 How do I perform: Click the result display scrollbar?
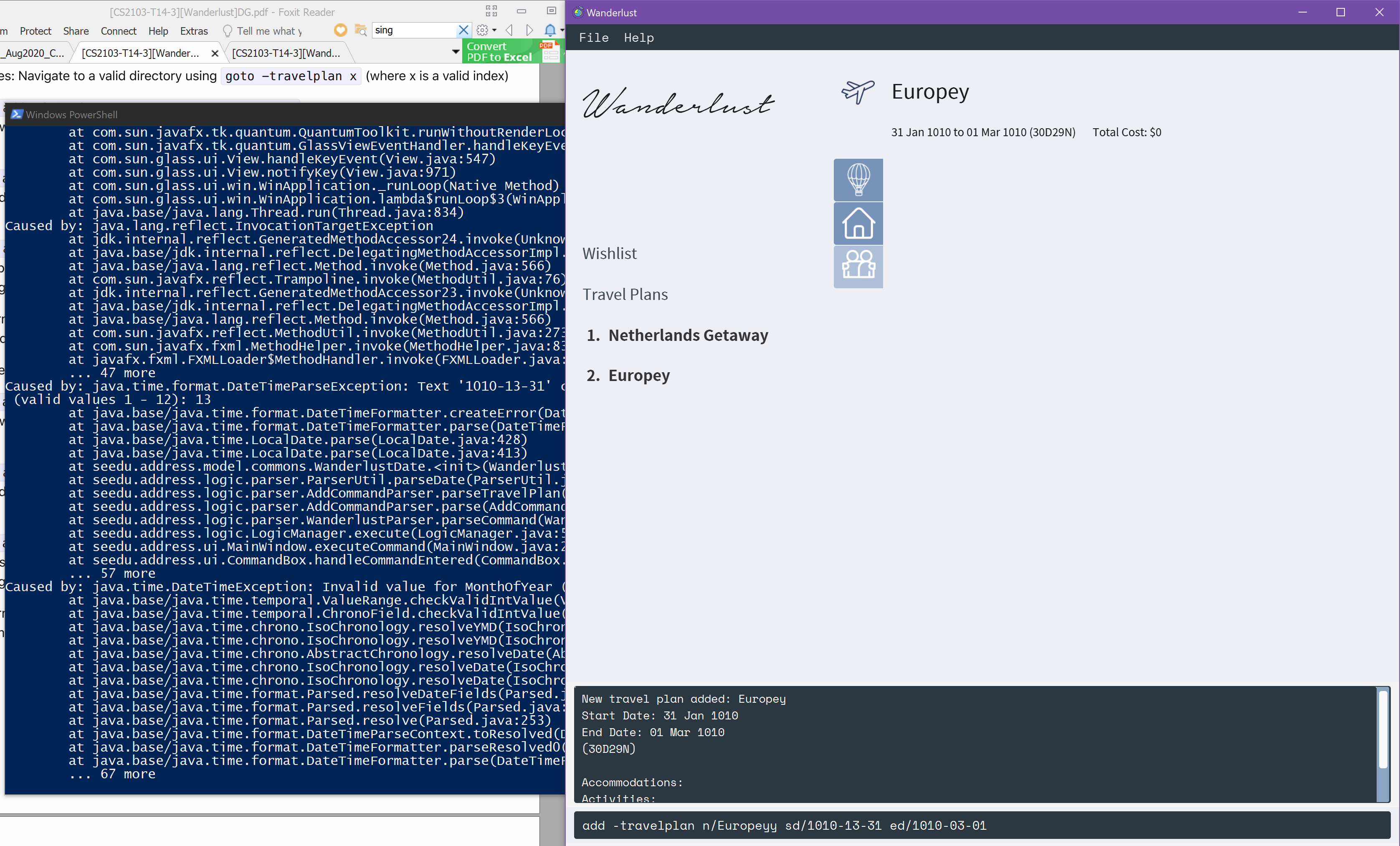point(1383,729)
